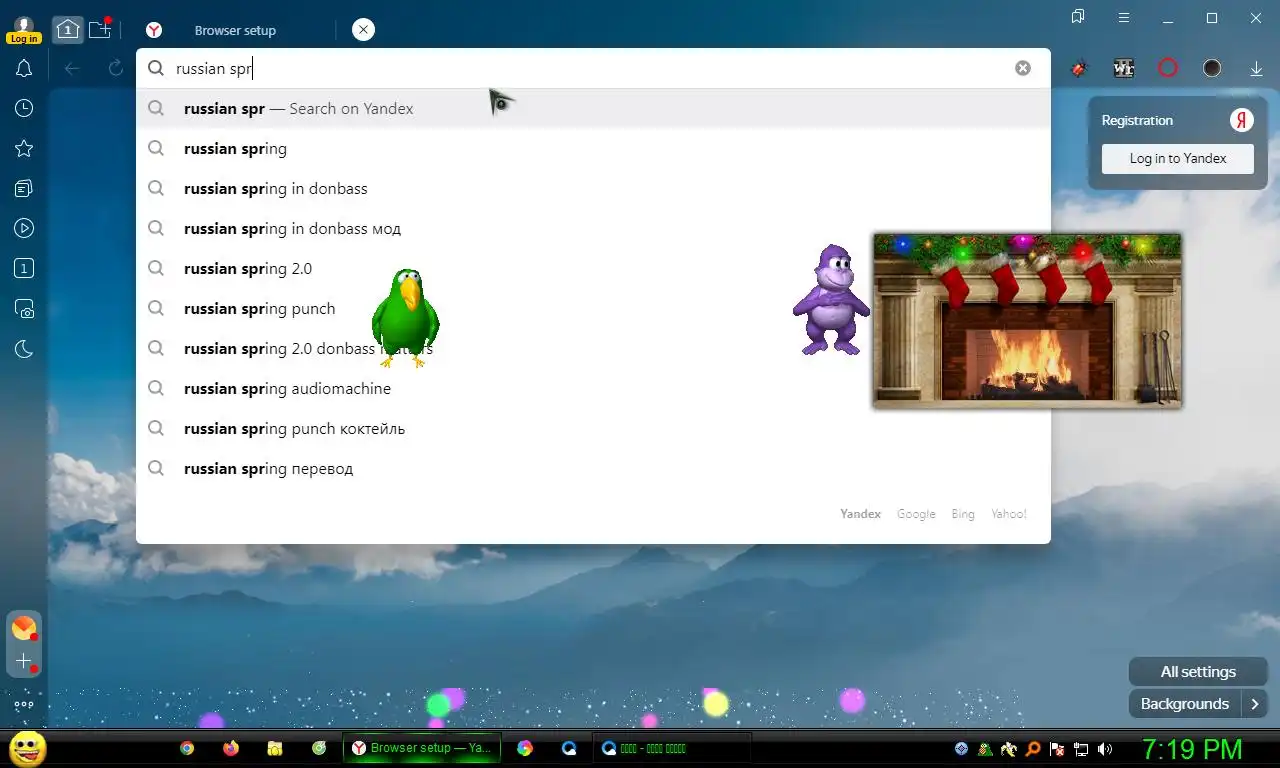Switch search engine to Yahoo!
Image resolution: width=1280 pixels, height=768 pixels.
[x=1009, y=514]
